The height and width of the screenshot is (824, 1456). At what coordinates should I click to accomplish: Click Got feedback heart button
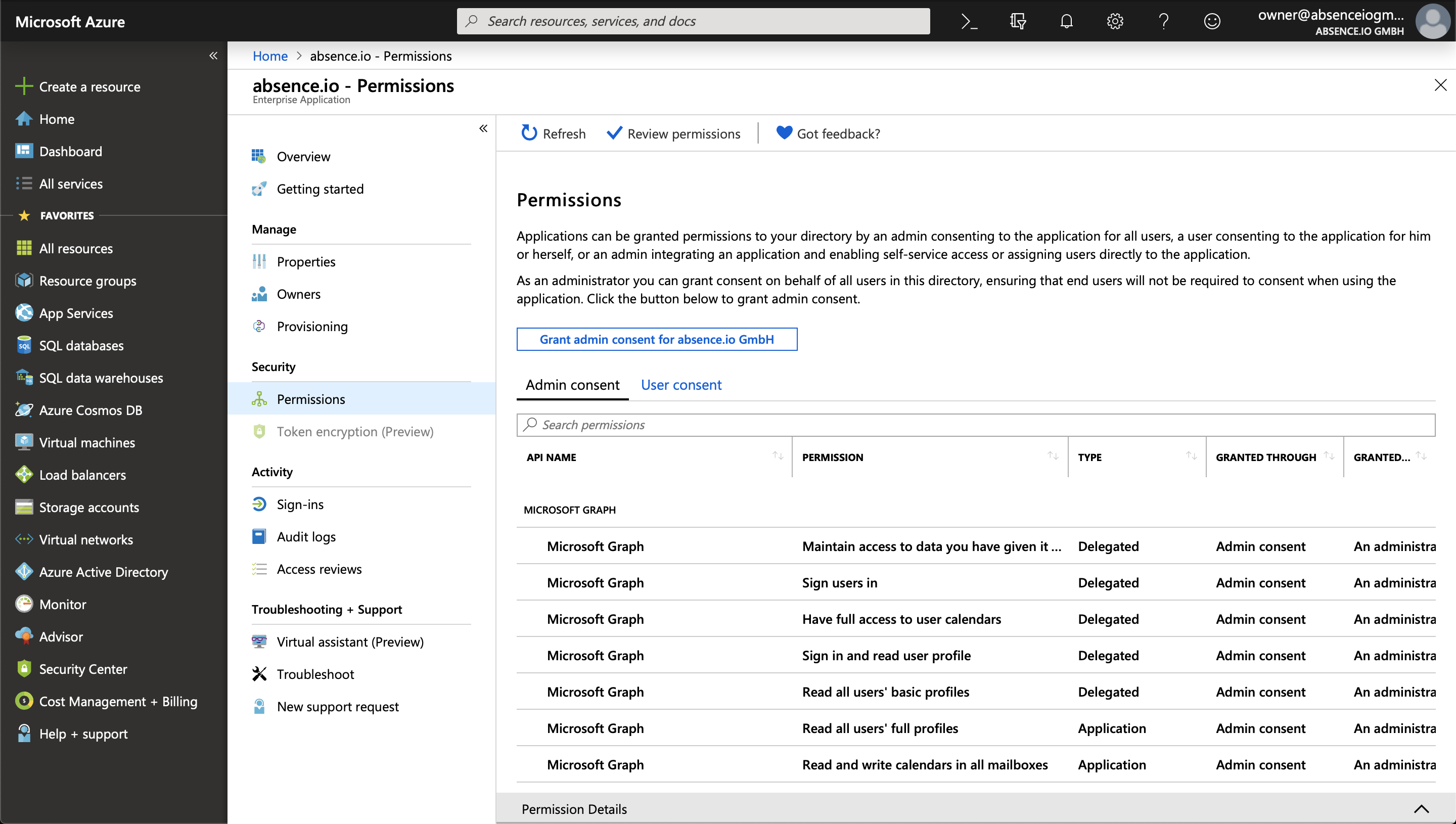click(828, 133)
